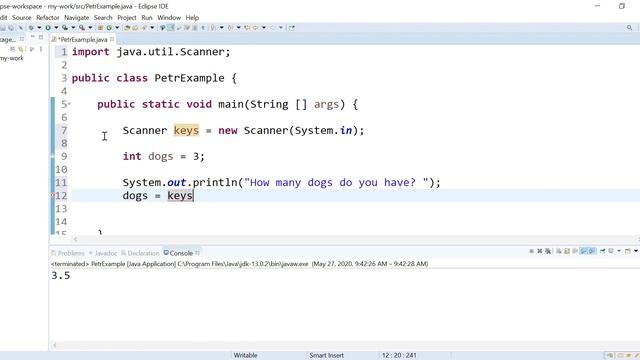Click Pin Console icon
Image resolution: width=640 pixels, height=360 pixels.
click(x=602, y=251)
